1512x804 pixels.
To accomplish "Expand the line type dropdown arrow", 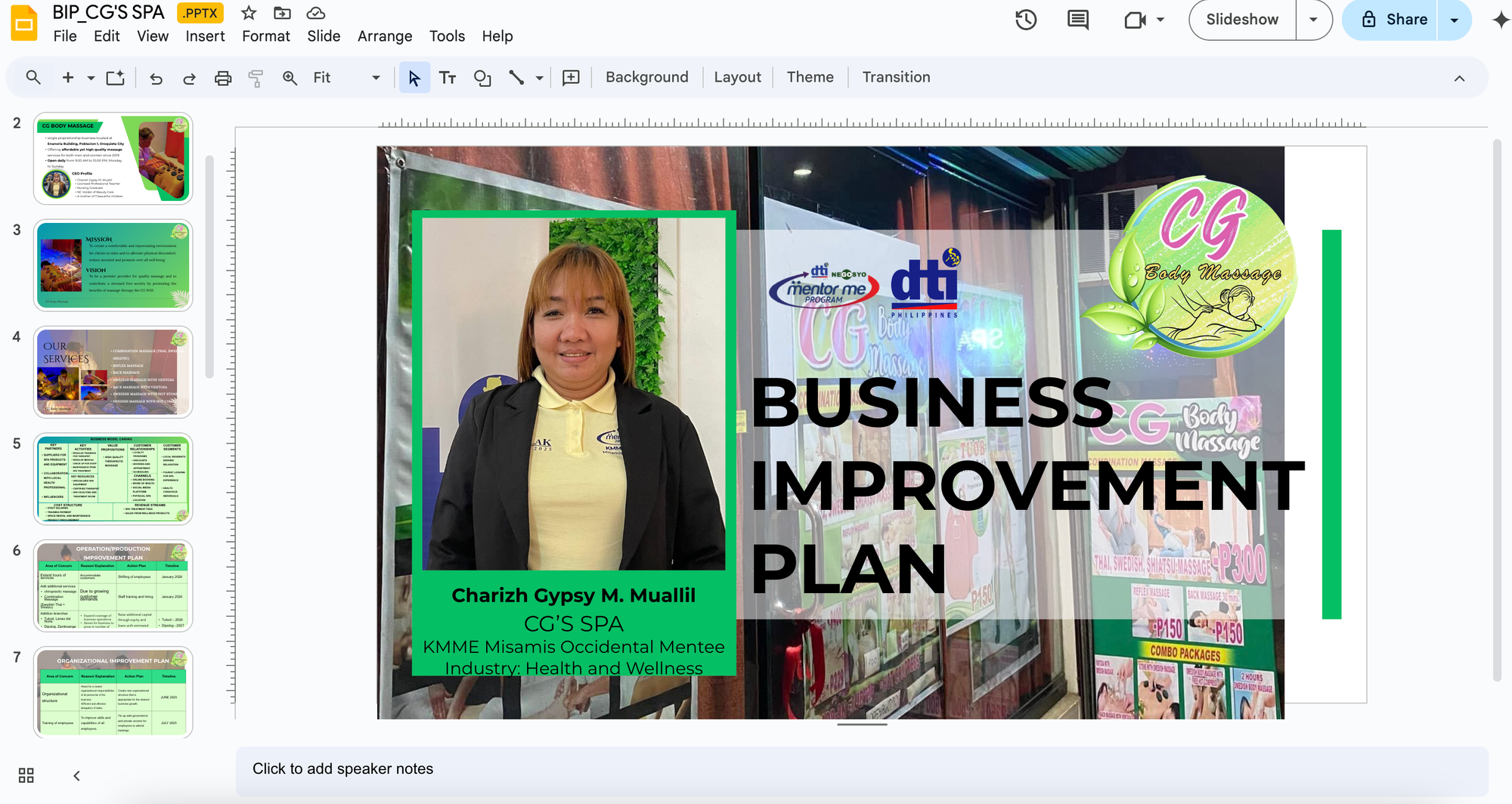I will click(x=539, y=77).
